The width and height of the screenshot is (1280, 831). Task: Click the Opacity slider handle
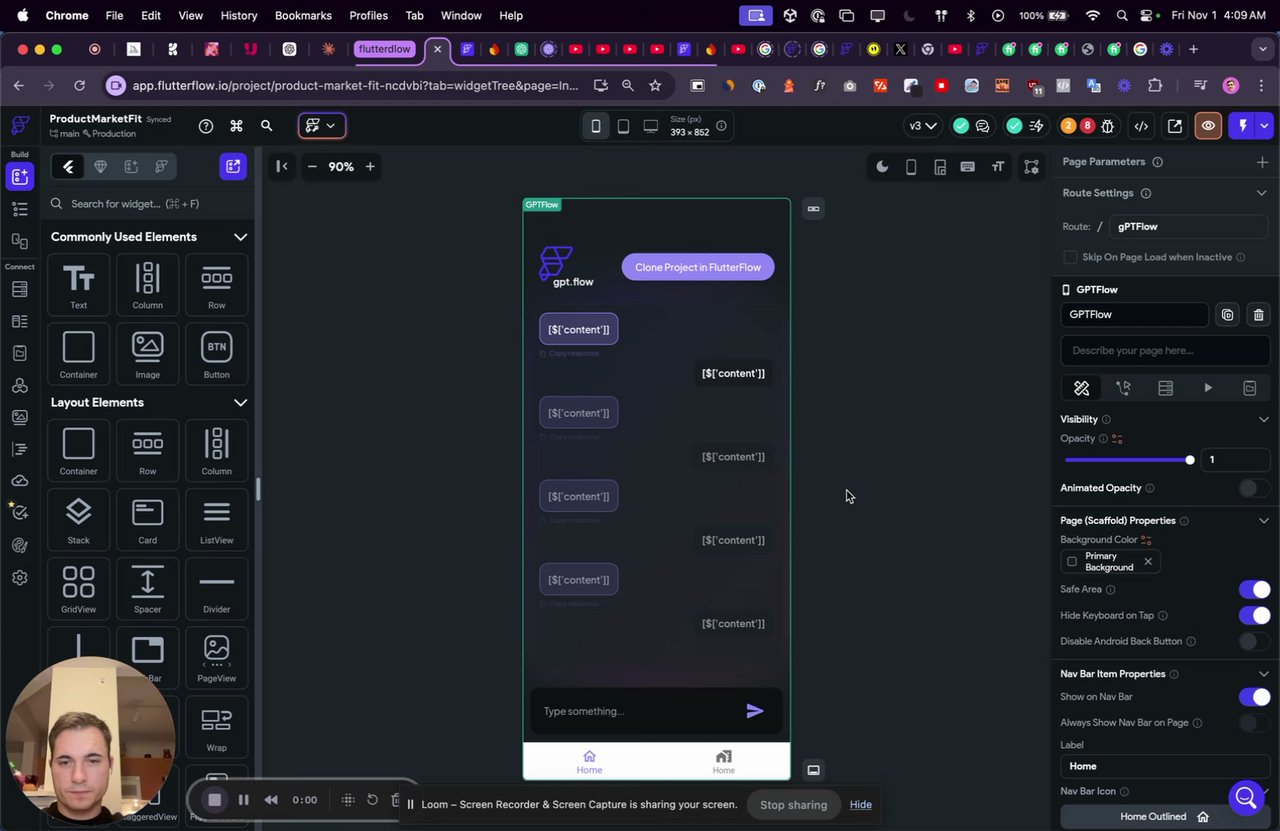[1190, 460]
